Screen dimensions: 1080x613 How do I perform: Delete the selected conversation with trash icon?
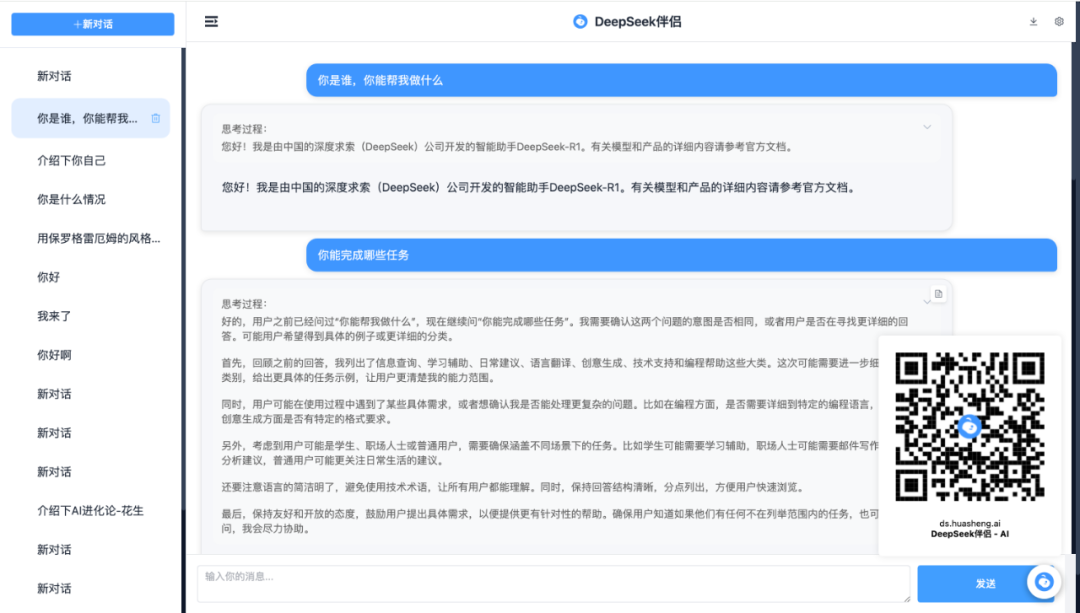(x=155, y=118)
